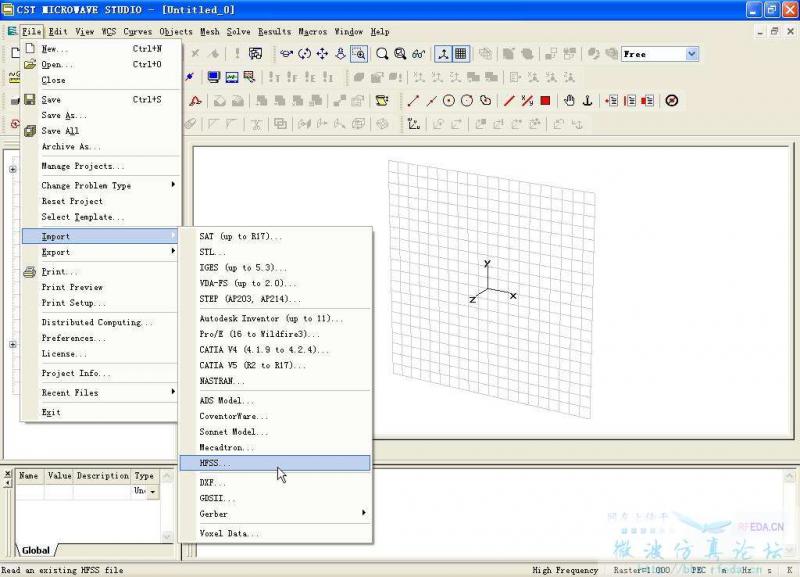Click the Exit entry in File menu

pyautogui.click(x=101, y=412)
